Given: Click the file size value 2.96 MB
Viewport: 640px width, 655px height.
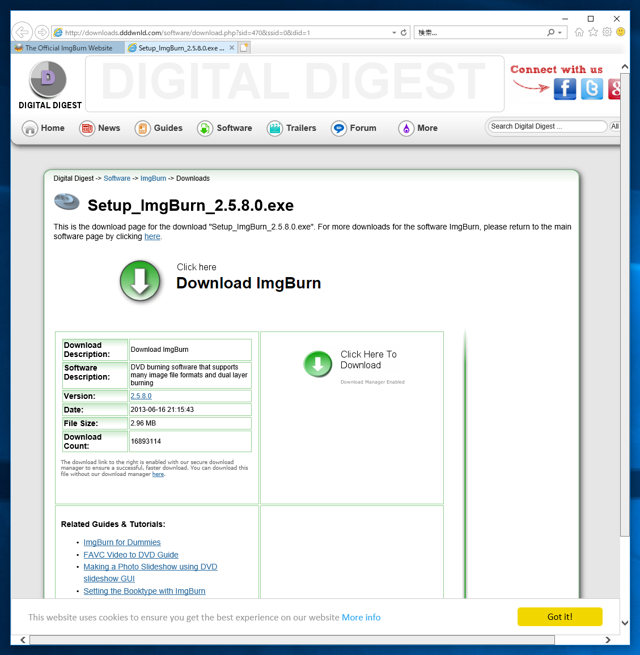Looking at the screenshot, I should [143, 423].
